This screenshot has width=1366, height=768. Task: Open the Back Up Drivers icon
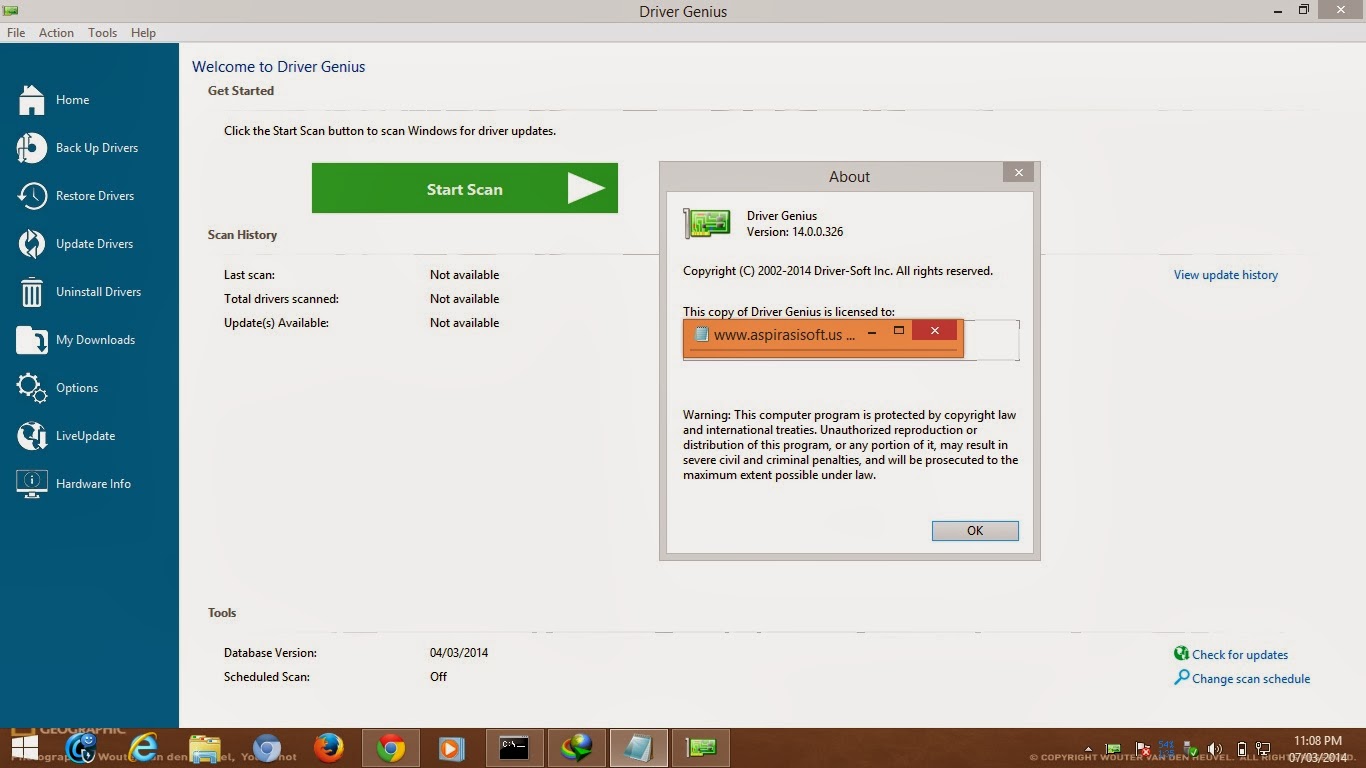tap(32, 148)
